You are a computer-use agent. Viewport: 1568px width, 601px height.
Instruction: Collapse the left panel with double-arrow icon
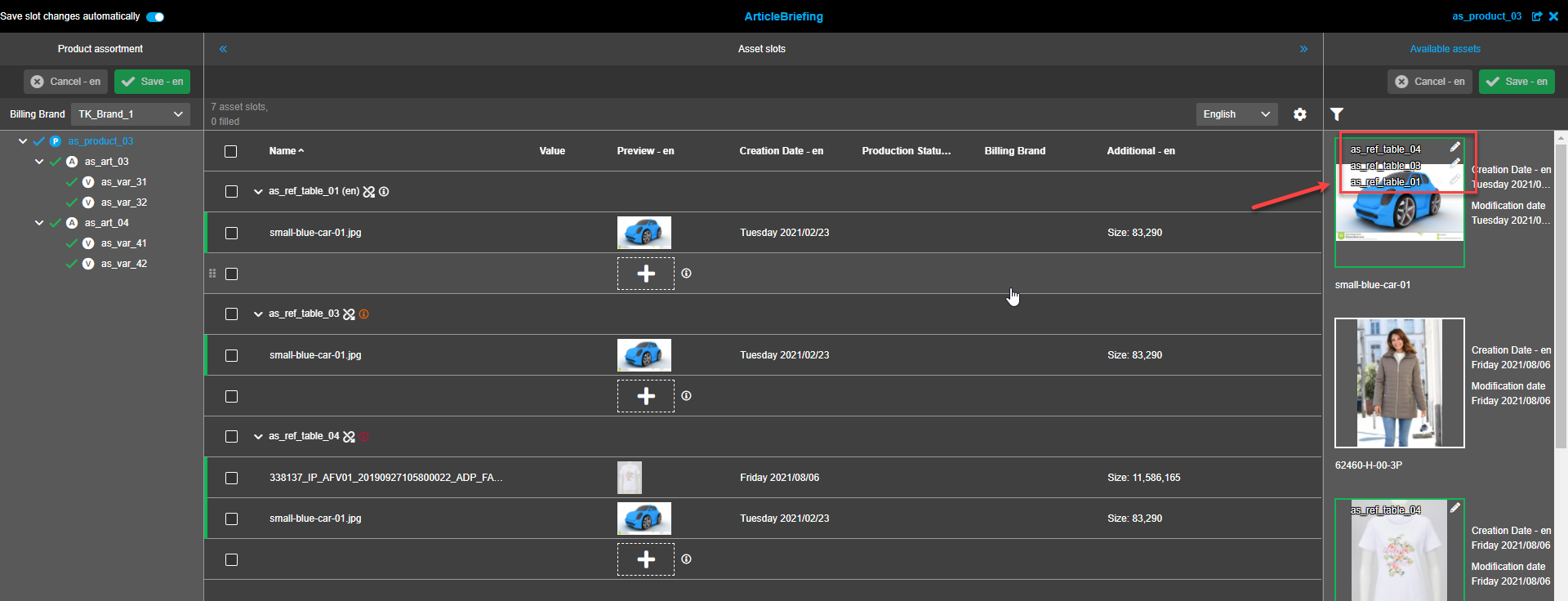[x=223, y=49]
